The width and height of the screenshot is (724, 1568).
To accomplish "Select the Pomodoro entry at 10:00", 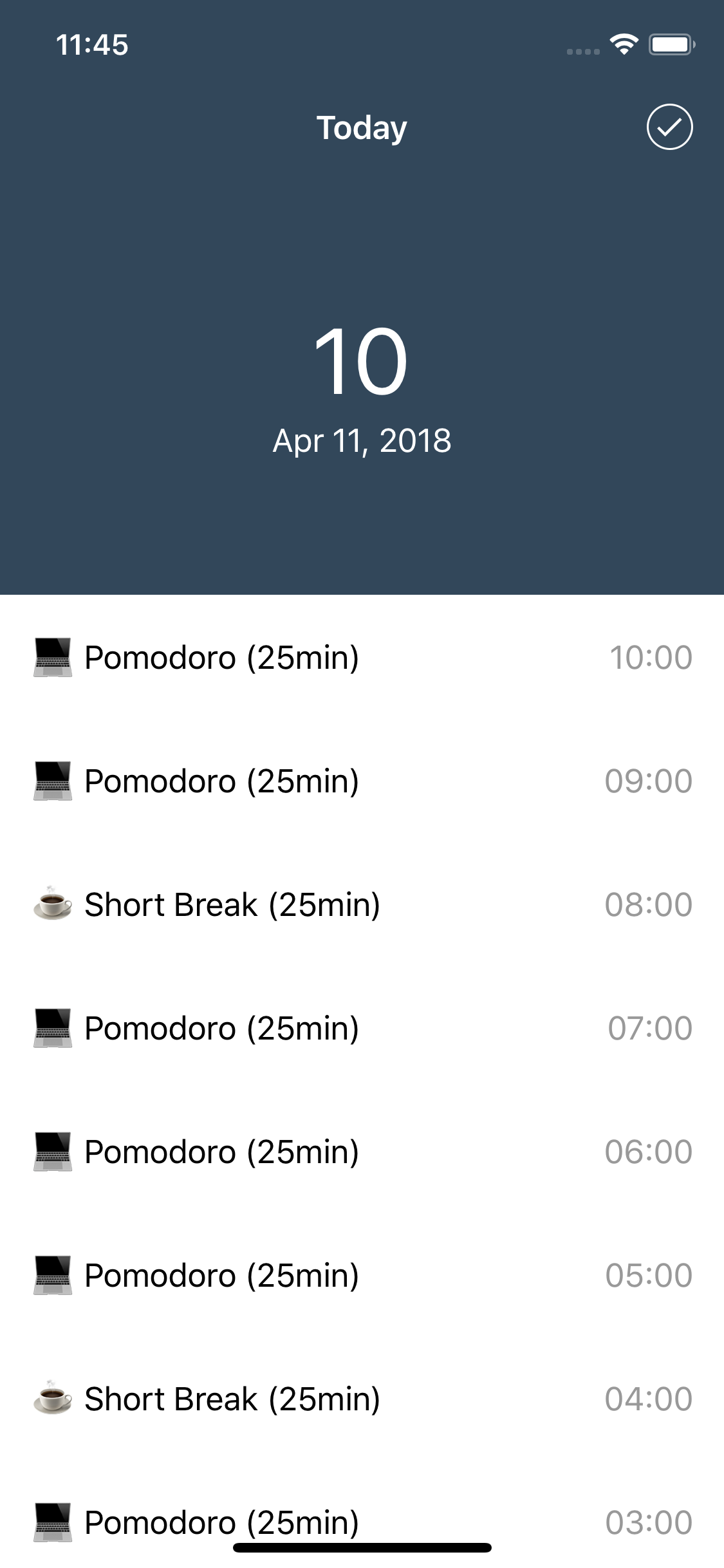I will (x=362, y=657).
